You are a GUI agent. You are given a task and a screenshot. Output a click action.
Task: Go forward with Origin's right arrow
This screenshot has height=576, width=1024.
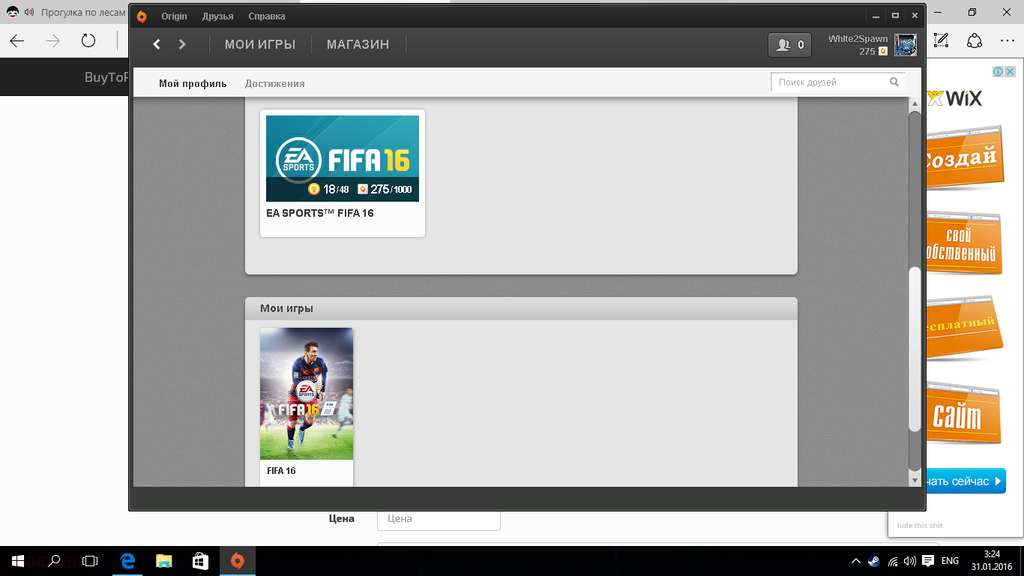[x=182, y=44]
